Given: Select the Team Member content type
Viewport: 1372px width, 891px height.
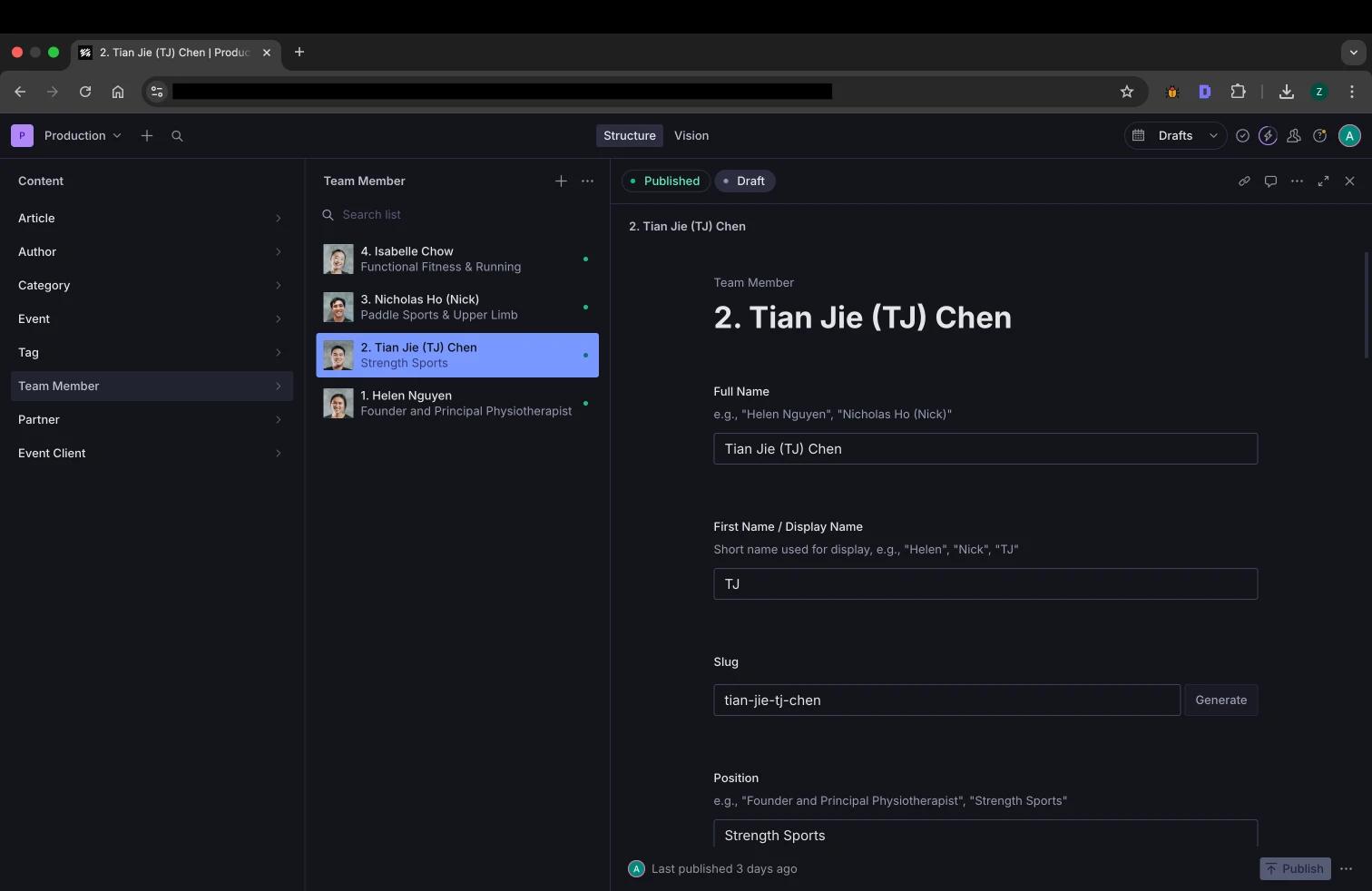Looking at the screenshot, I should [x=151, y=386].
